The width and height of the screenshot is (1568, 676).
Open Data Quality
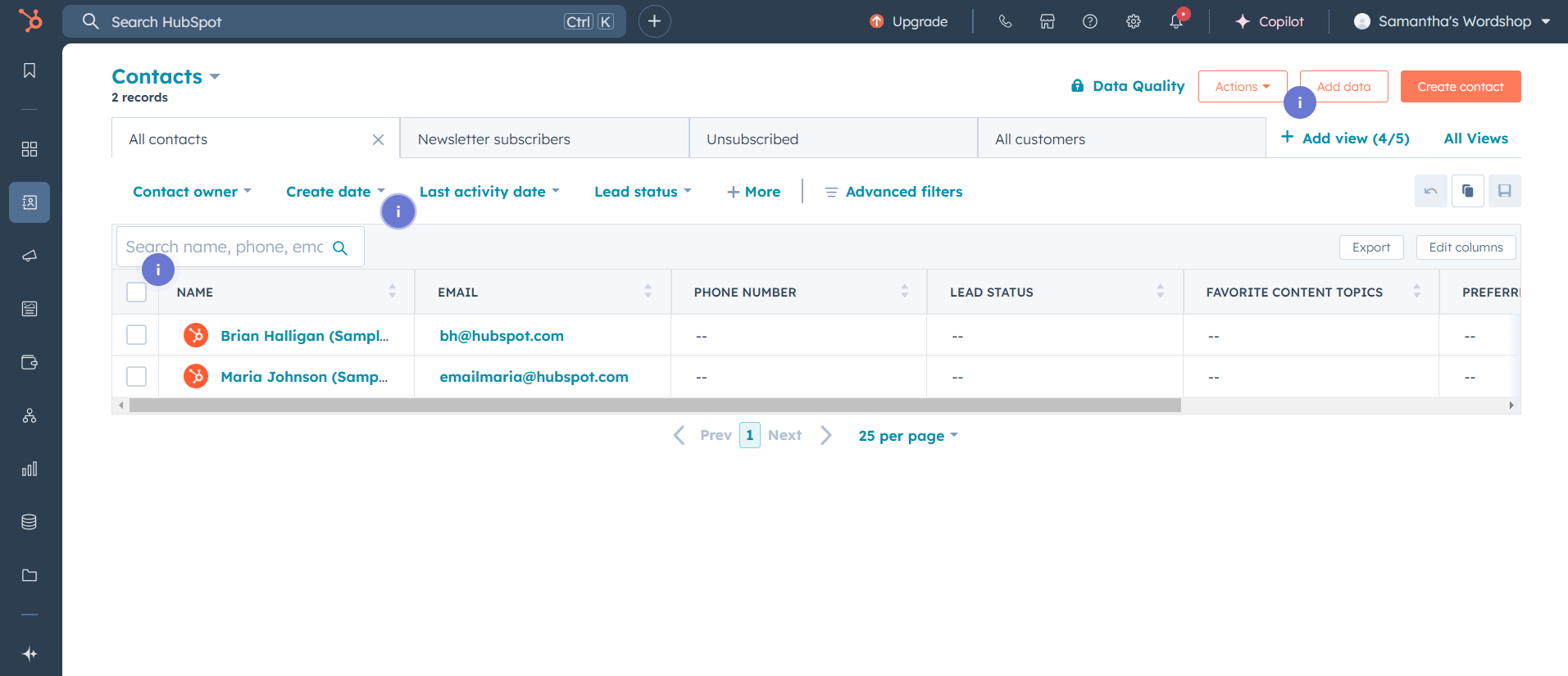[x=1128, y=86]
